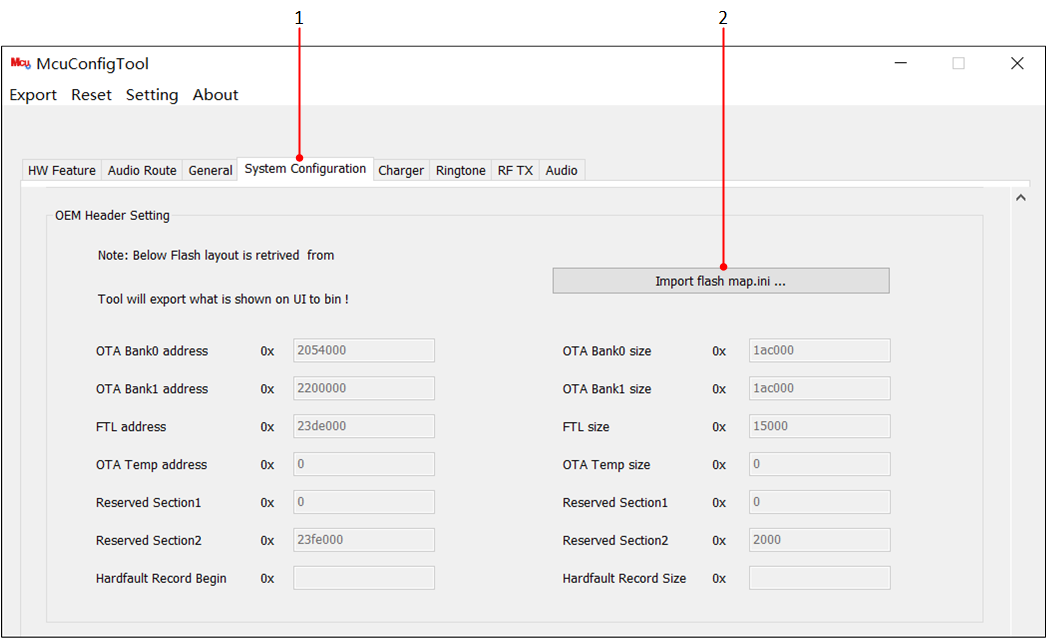Click the Import flash map.ini button
Image resolution: width=1047 pixels, height=638 pixels.
click(x=720, y=281)
